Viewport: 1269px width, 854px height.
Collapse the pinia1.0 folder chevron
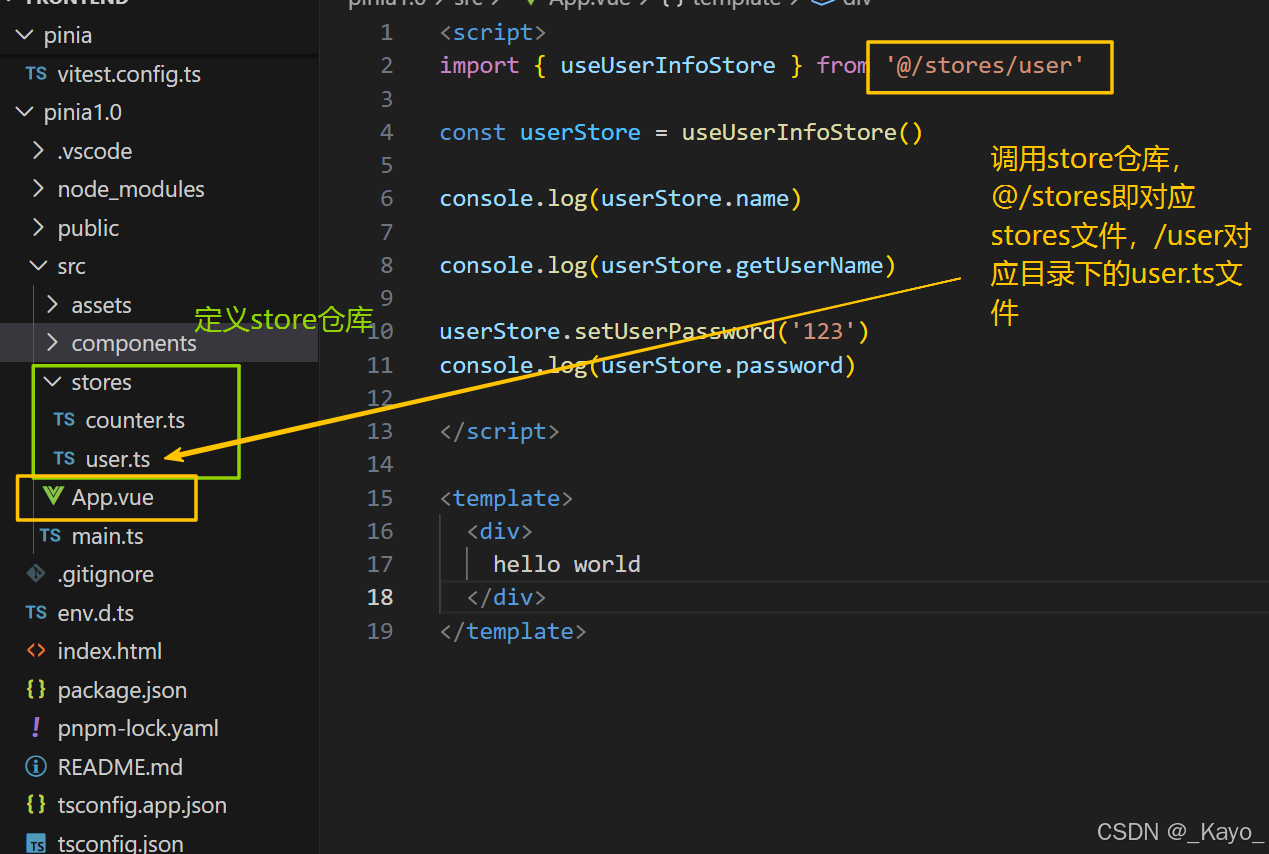tap(25, 113)
